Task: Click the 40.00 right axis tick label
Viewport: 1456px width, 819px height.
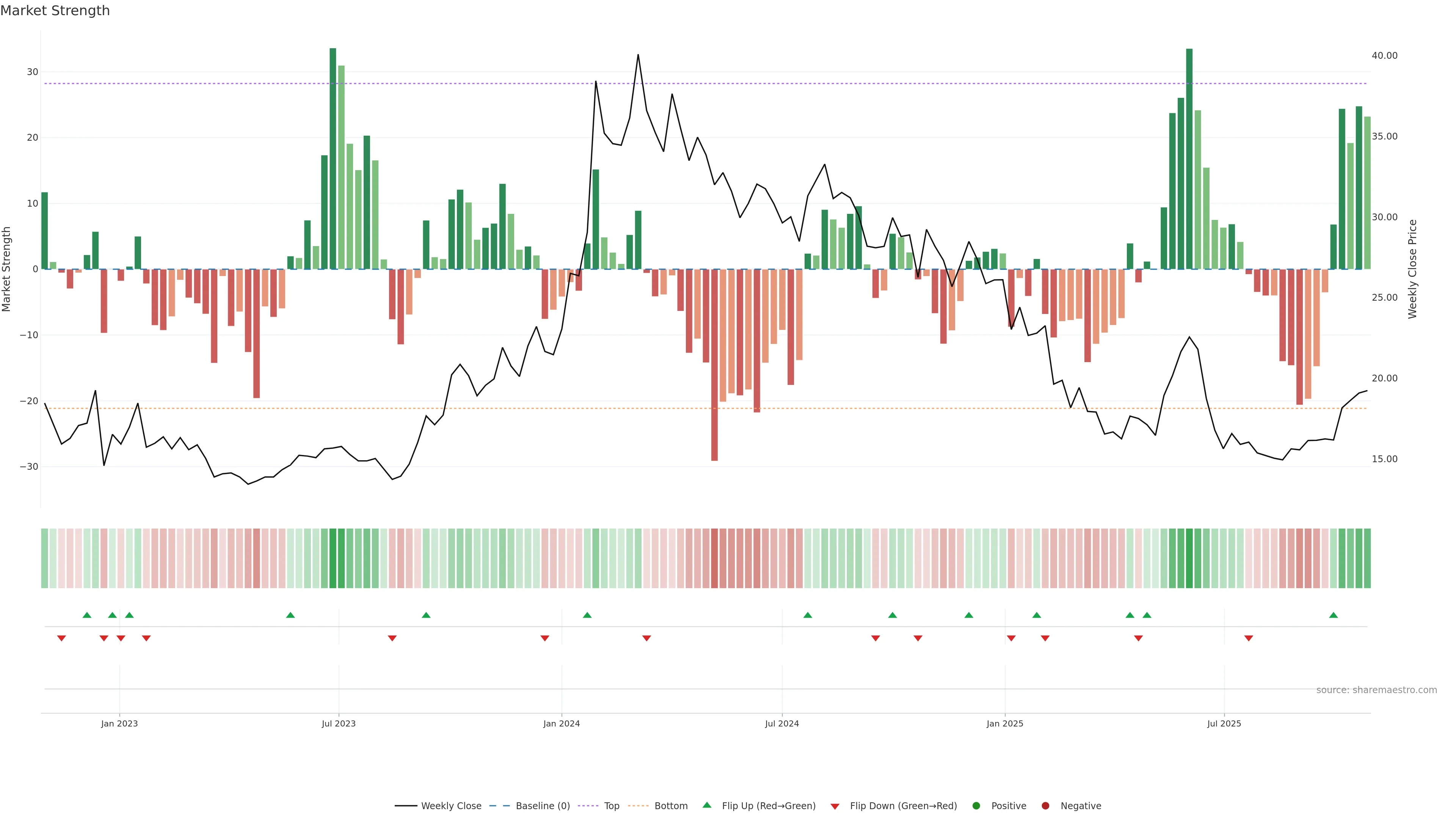Action: [1384, 55]
